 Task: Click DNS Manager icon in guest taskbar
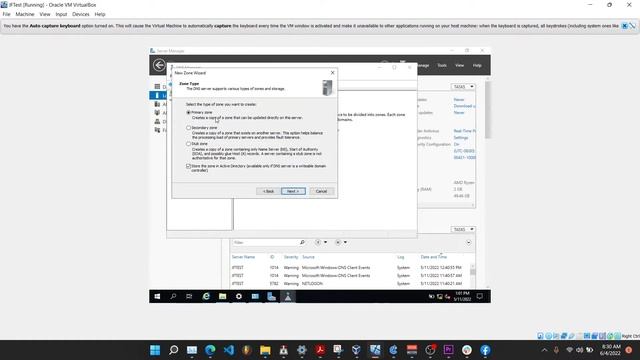pyautogui.click(x=288, y=297)
